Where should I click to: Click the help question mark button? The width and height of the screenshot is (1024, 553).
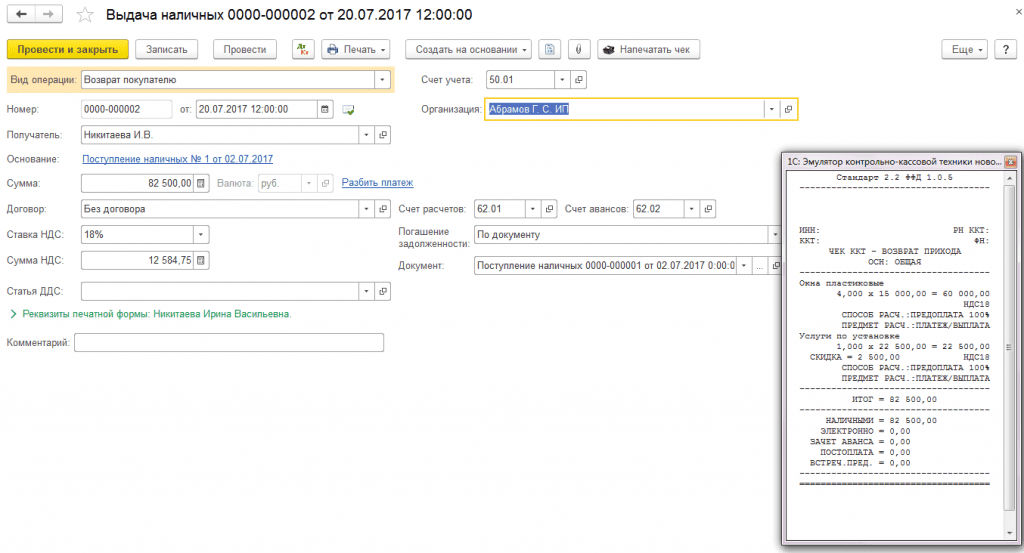pyautogui.click(x=1007, y=49)
